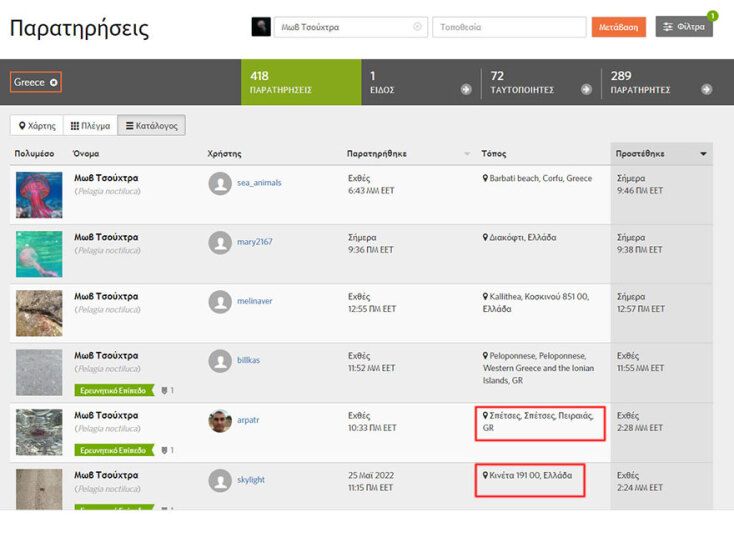Click the map pin for Barbati beach
This screenshot has width=734, height=542.
tap(485, 179)
